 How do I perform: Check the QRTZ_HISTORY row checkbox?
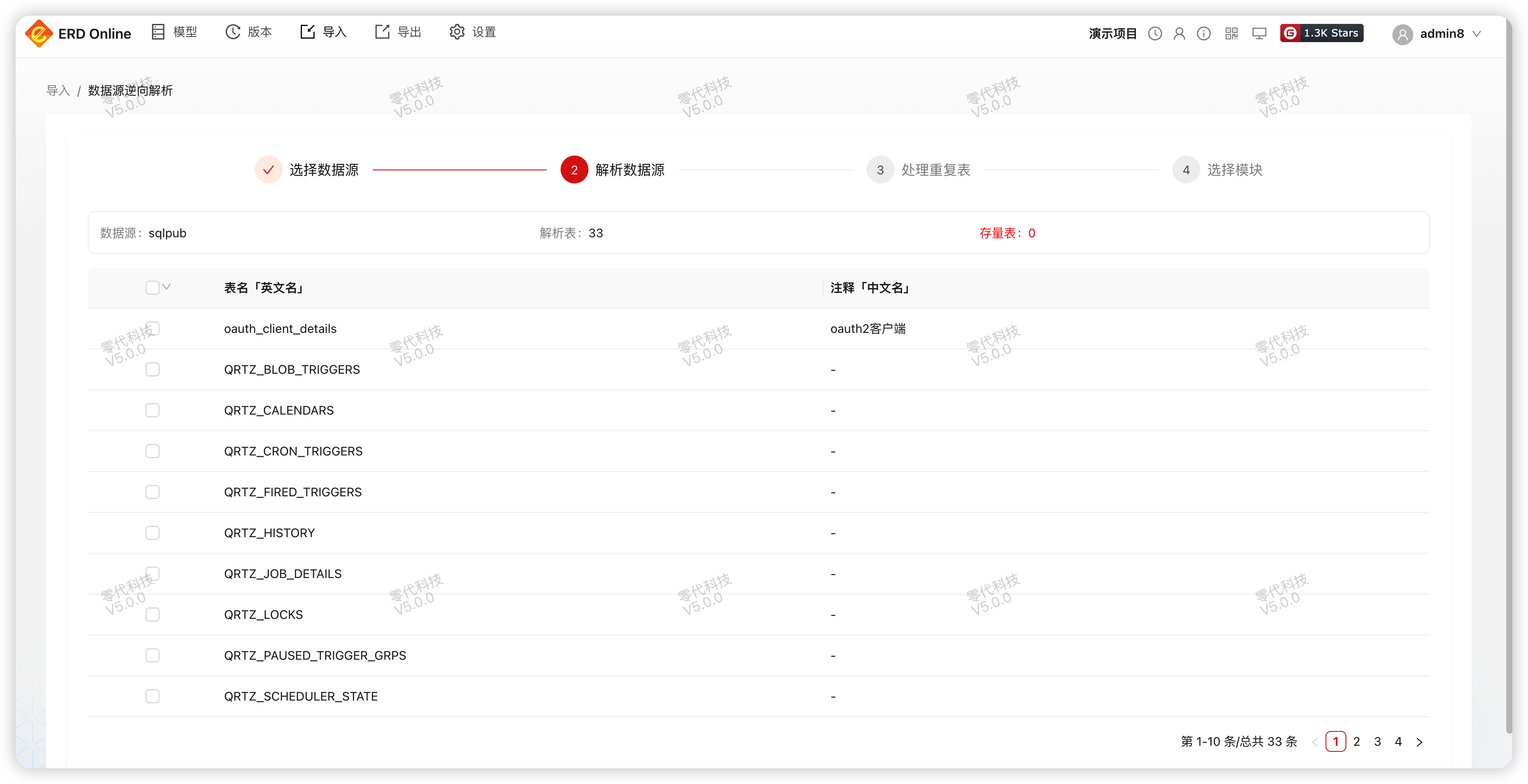[153, 533]
